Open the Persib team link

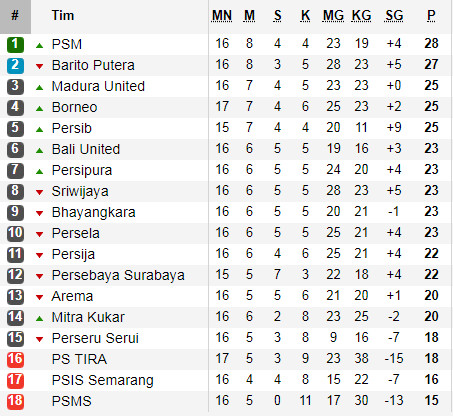click(72, 128)
